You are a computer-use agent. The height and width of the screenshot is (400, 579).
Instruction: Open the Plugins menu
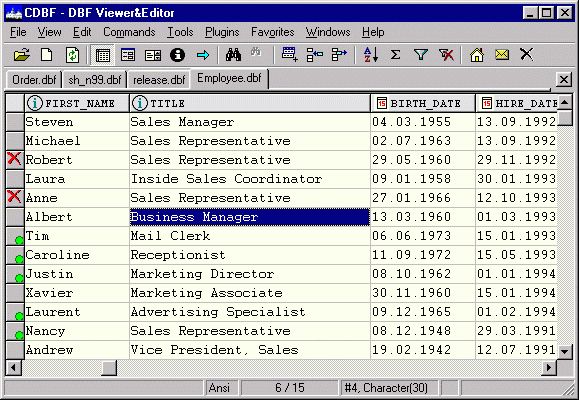(x=222, y=32)
